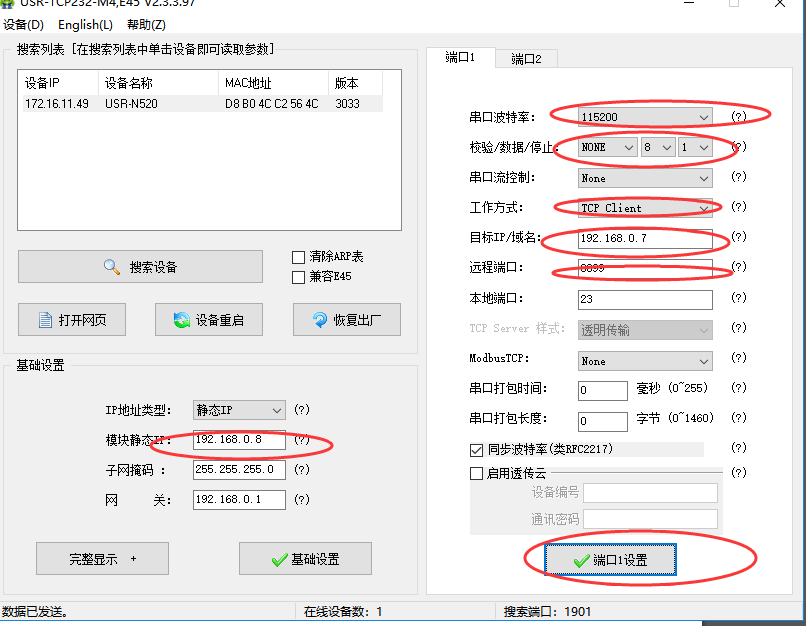
Task: Click the document icon on 打开网页 button
Action: point(45,321)
